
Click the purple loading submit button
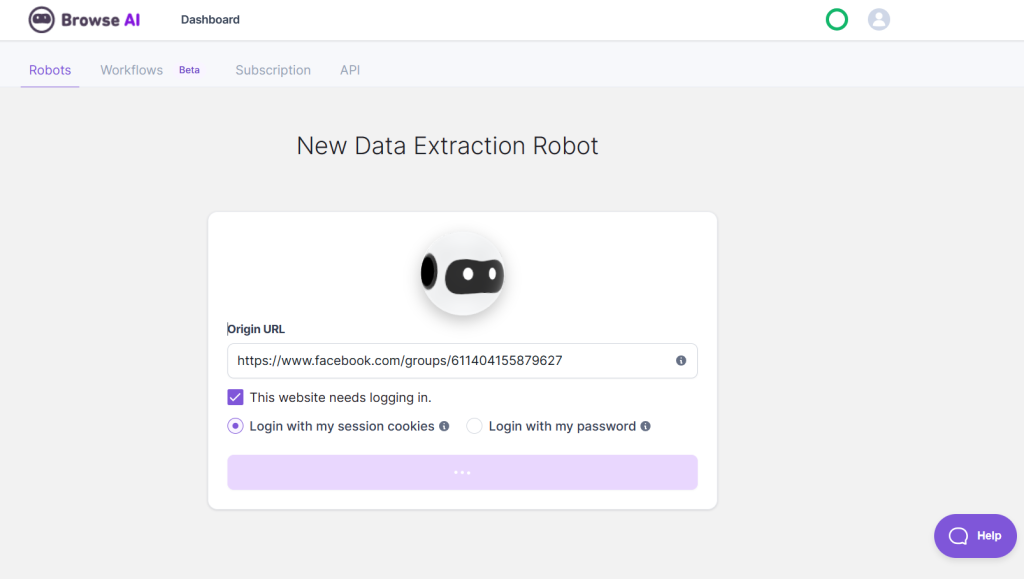(462, 472)
